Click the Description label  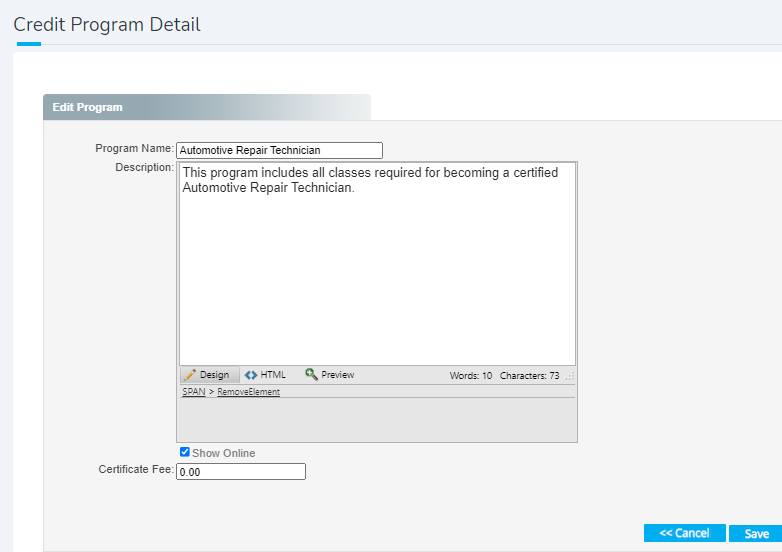point(145,168)
